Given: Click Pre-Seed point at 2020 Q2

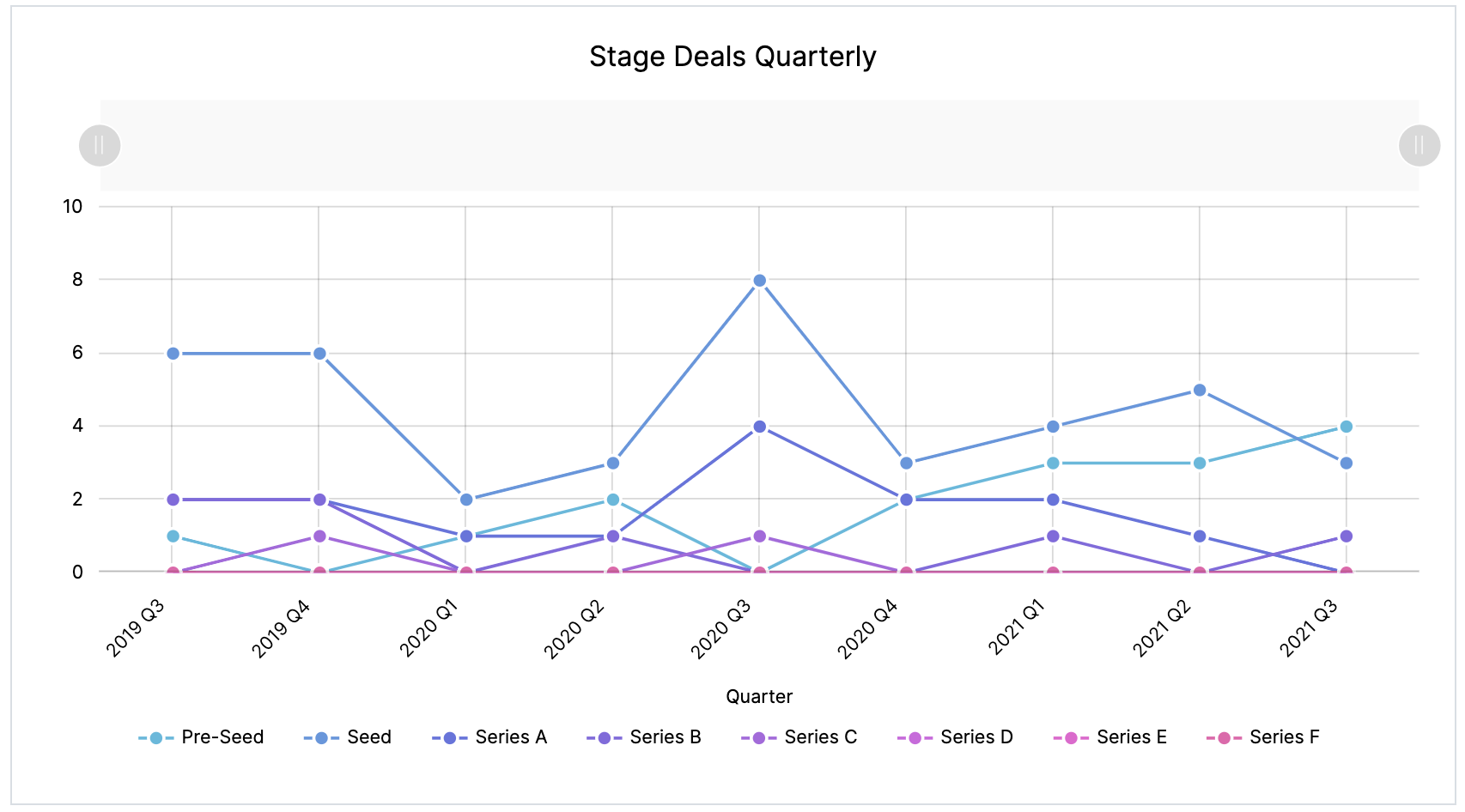Looking at the screenshot, I should click(612, 500).
